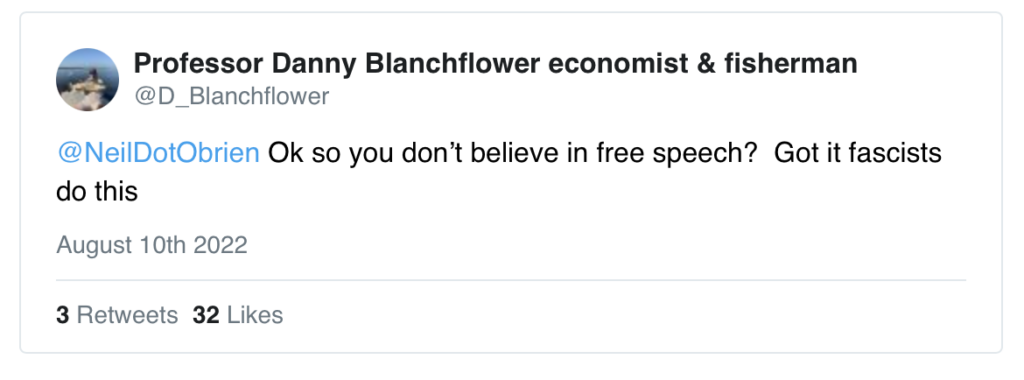Click the word "Retweets" label

[127, 315]
